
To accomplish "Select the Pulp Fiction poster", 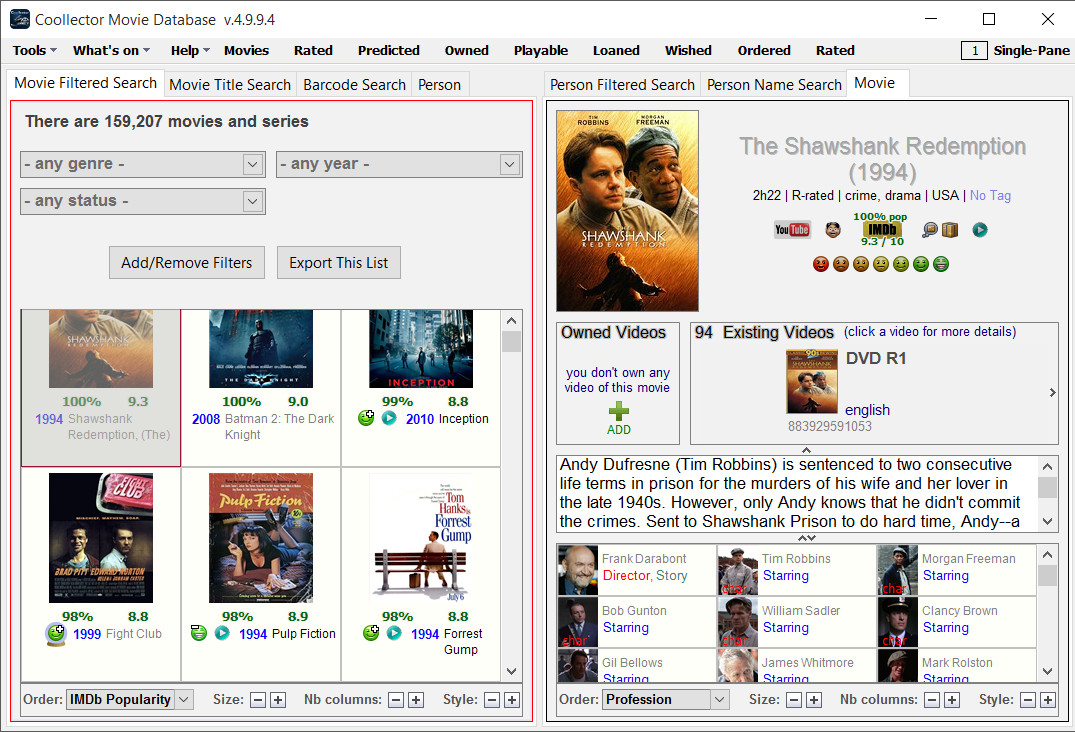I will (x=261, y=538).
